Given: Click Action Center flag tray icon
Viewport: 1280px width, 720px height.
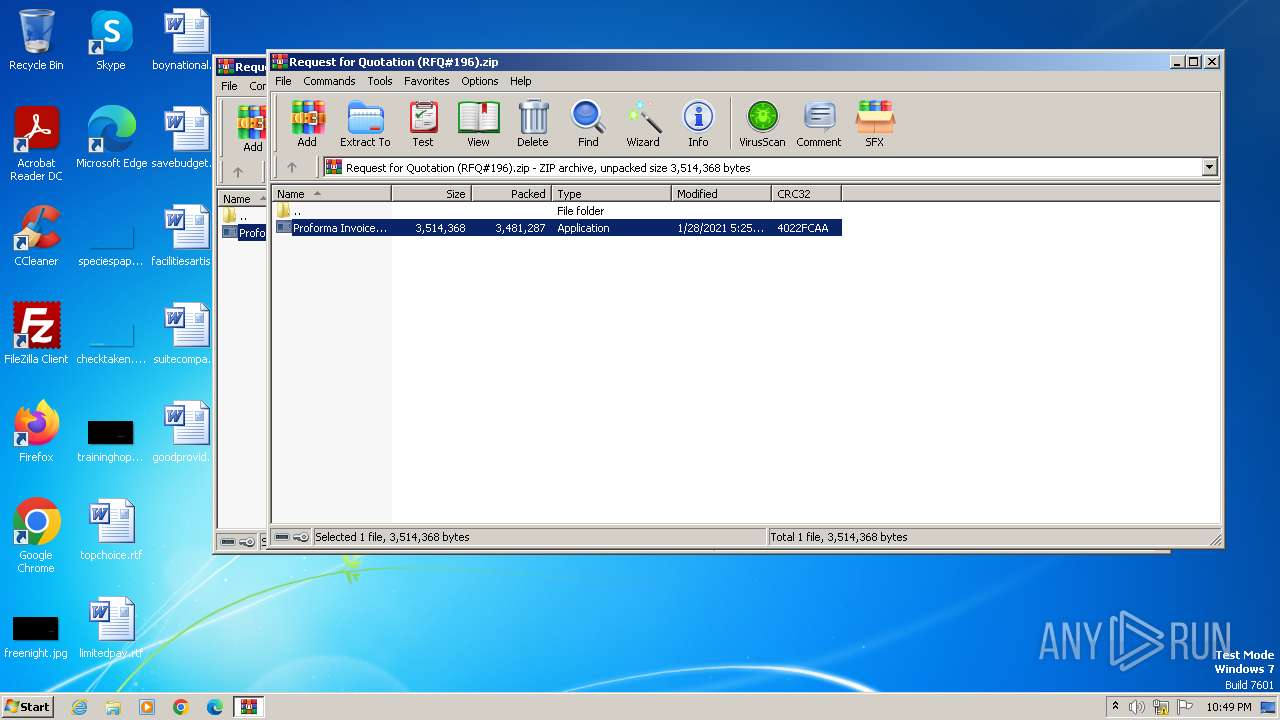Looking at the screenshot, I should 1186,707.
